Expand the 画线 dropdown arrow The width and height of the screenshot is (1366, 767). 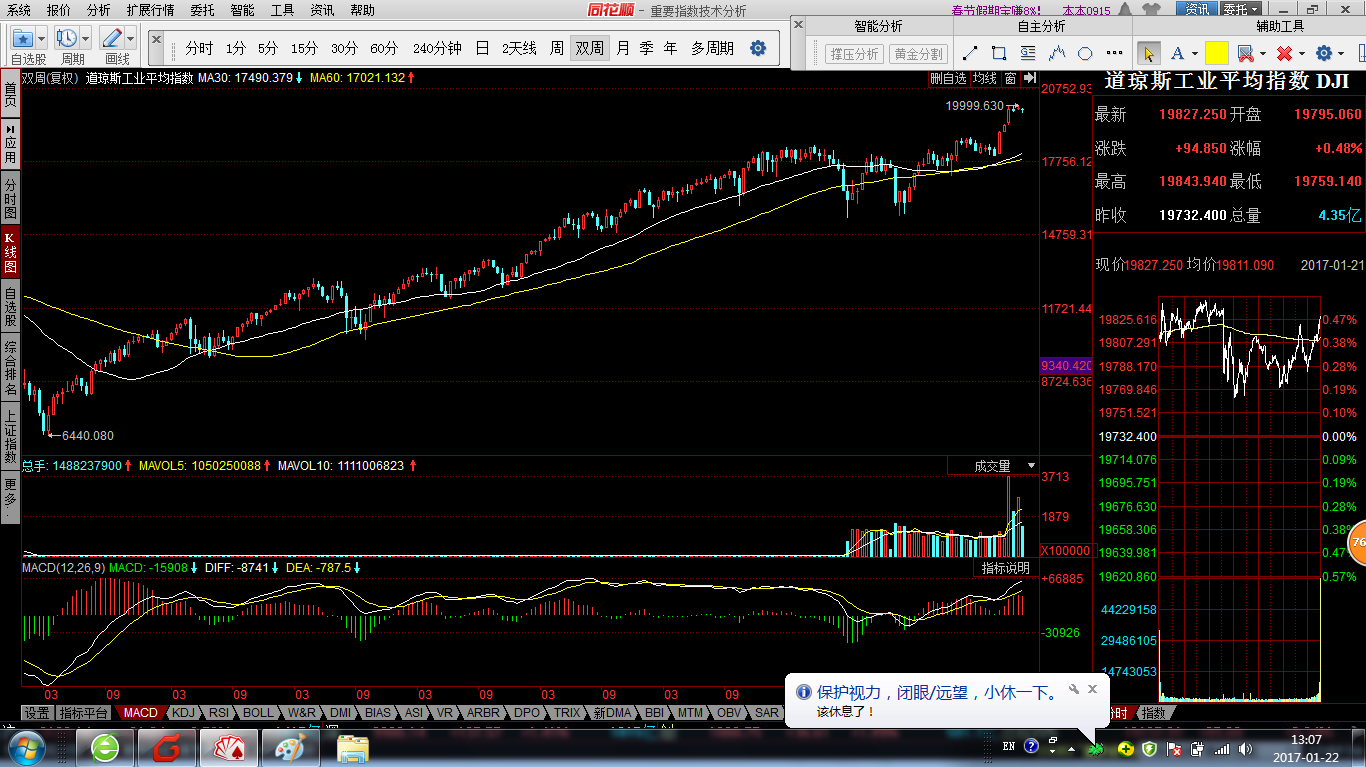130,39
